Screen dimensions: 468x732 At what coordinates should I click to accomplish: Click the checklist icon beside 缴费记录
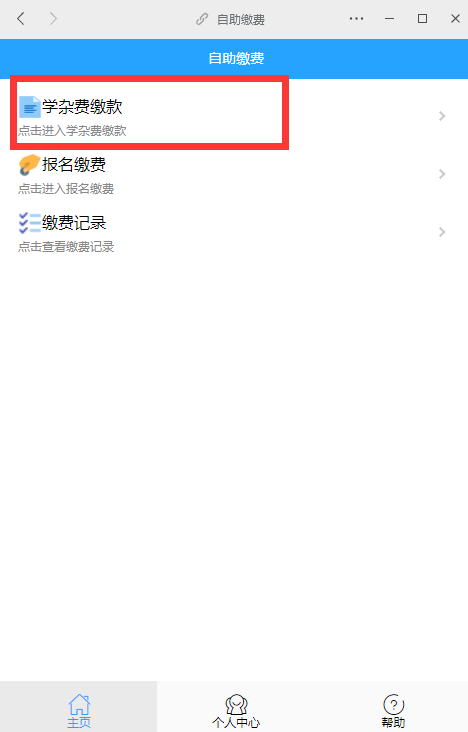pyautogui.click(x=29, y=223)
